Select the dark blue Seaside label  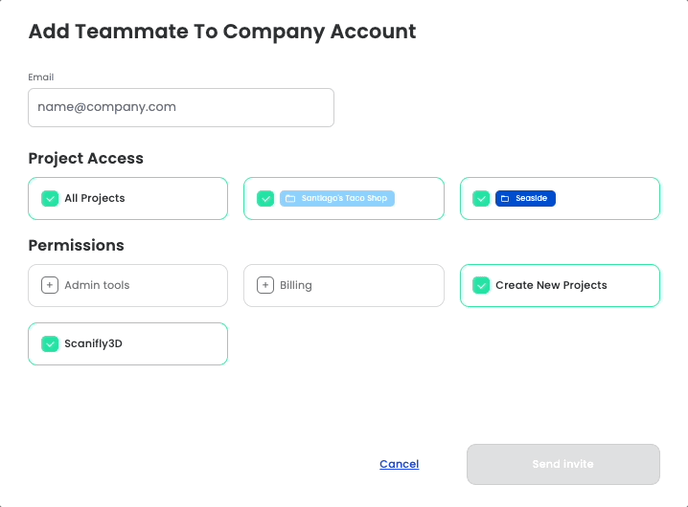[x=525, y=198]
